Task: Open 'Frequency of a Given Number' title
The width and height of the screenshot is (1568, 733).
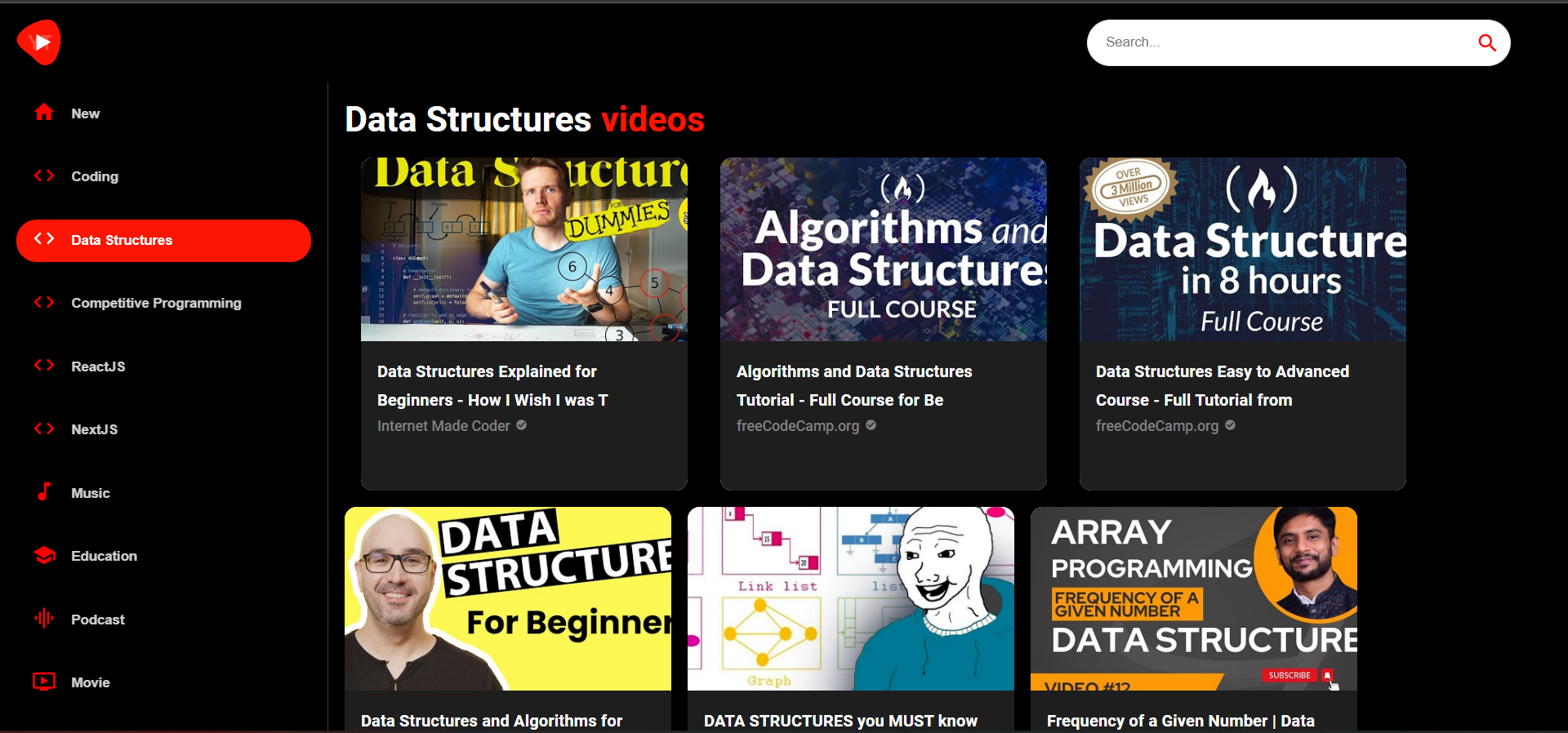Action: click(x=1181, y=721)
